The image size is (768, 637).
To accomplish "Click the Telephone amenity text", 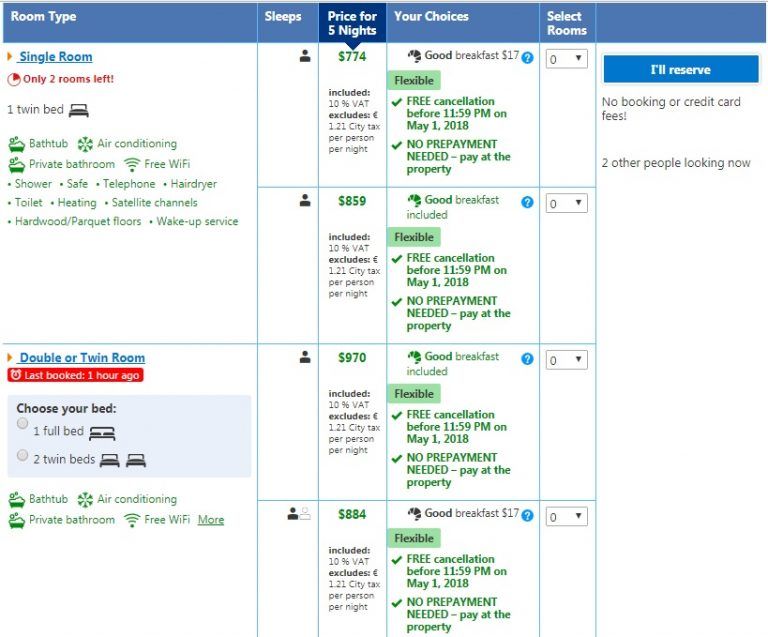I will 129,184.
